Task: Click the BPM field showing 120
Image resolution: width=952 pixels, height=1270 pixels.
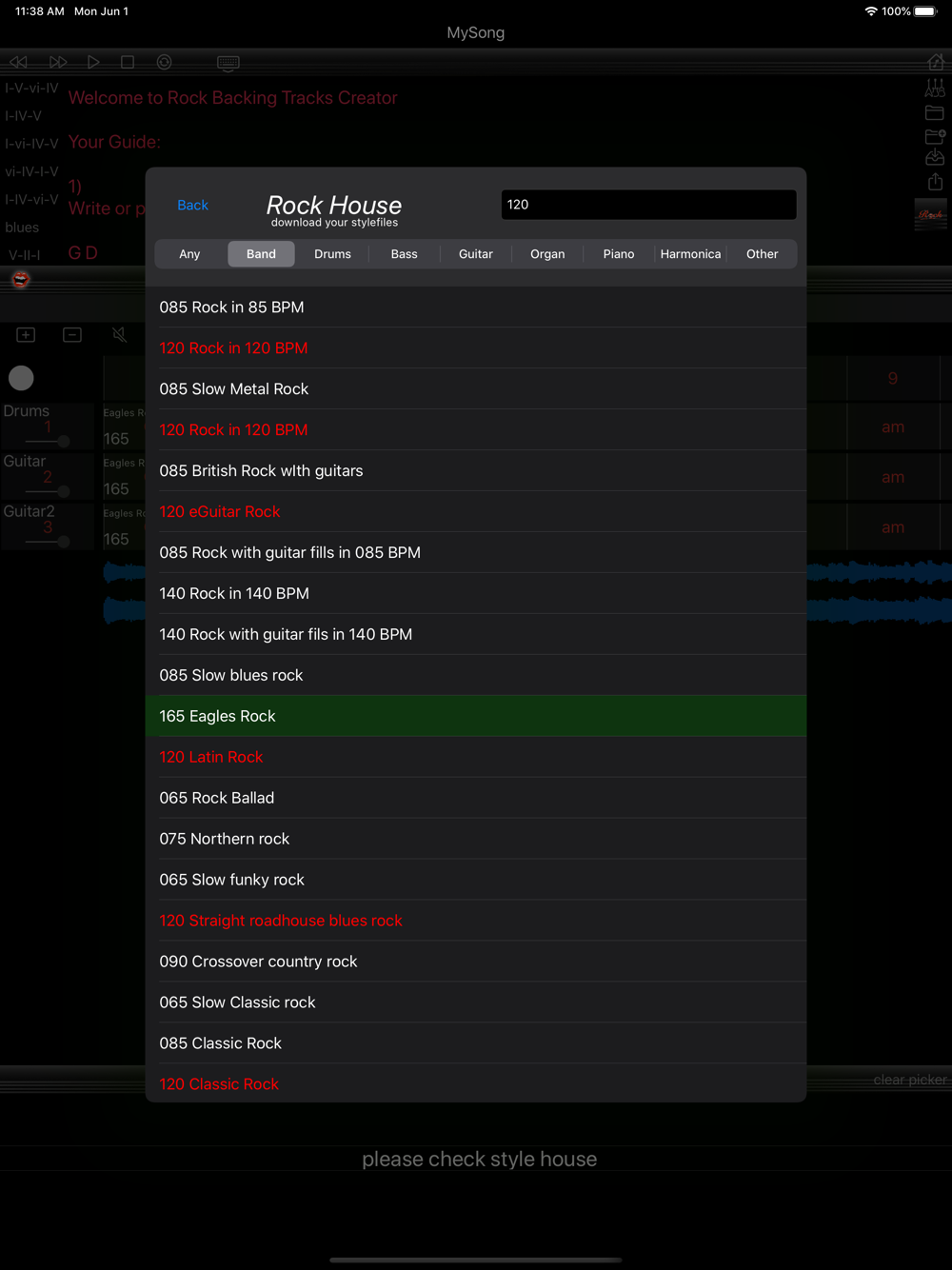Action: [x=648, y=205]
